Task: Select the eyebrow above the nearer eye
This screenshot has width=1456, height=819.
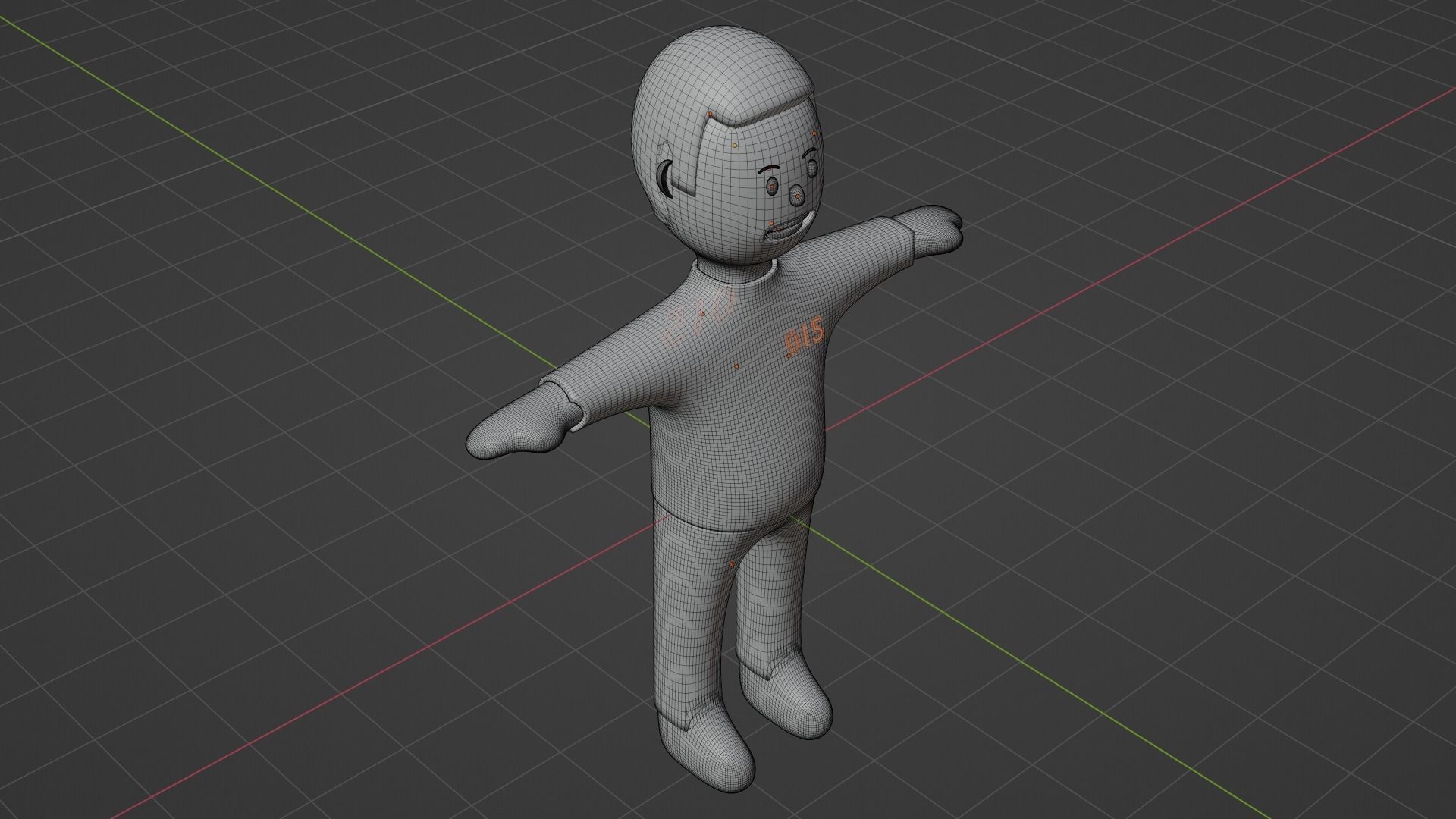Action: click(769, 168)
